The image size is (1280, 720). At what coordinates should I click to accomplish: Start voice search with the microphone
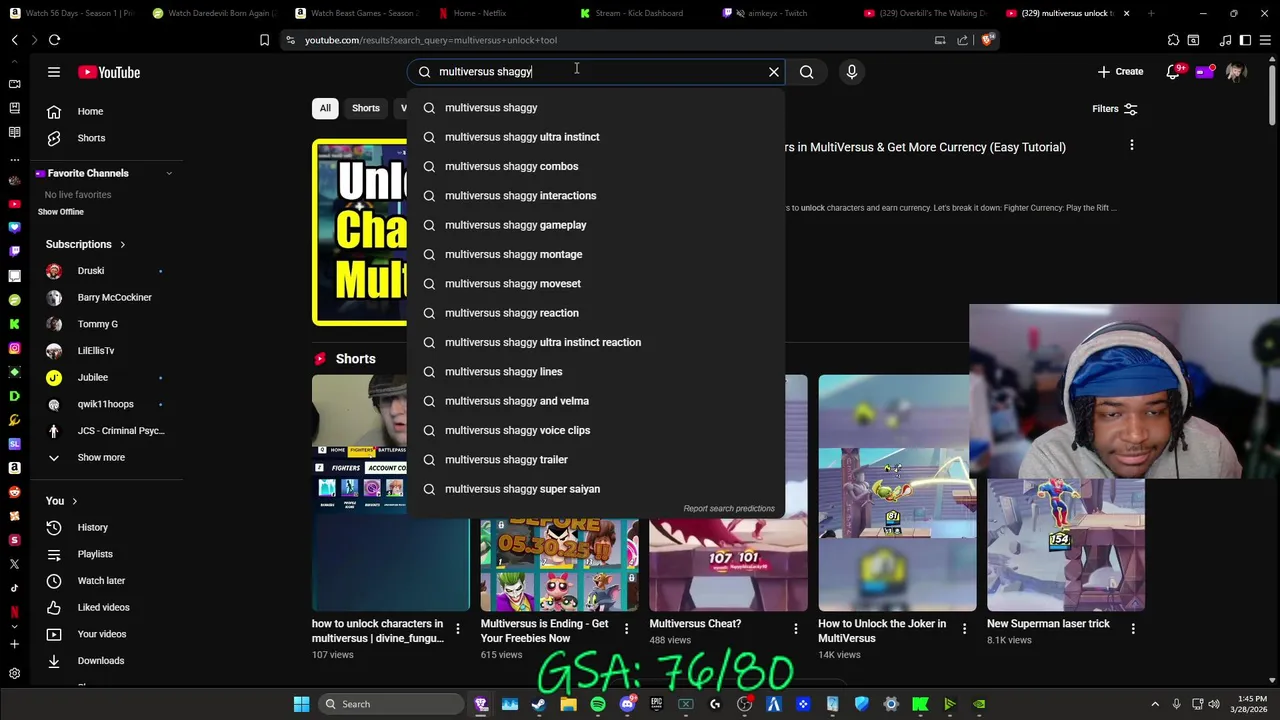[x=852, y=72]
